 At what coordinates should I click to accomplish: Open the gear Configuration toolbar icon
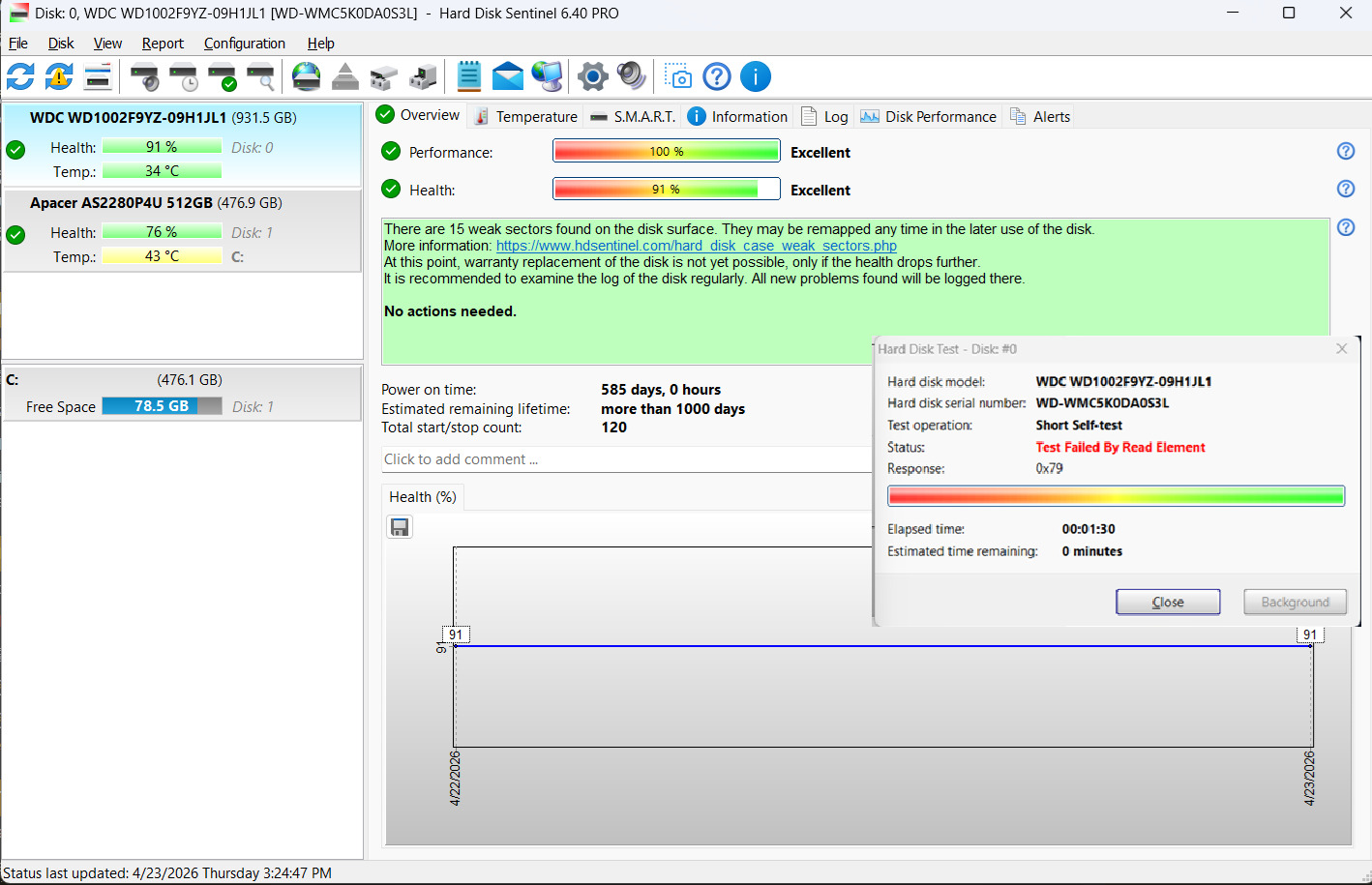593,76
